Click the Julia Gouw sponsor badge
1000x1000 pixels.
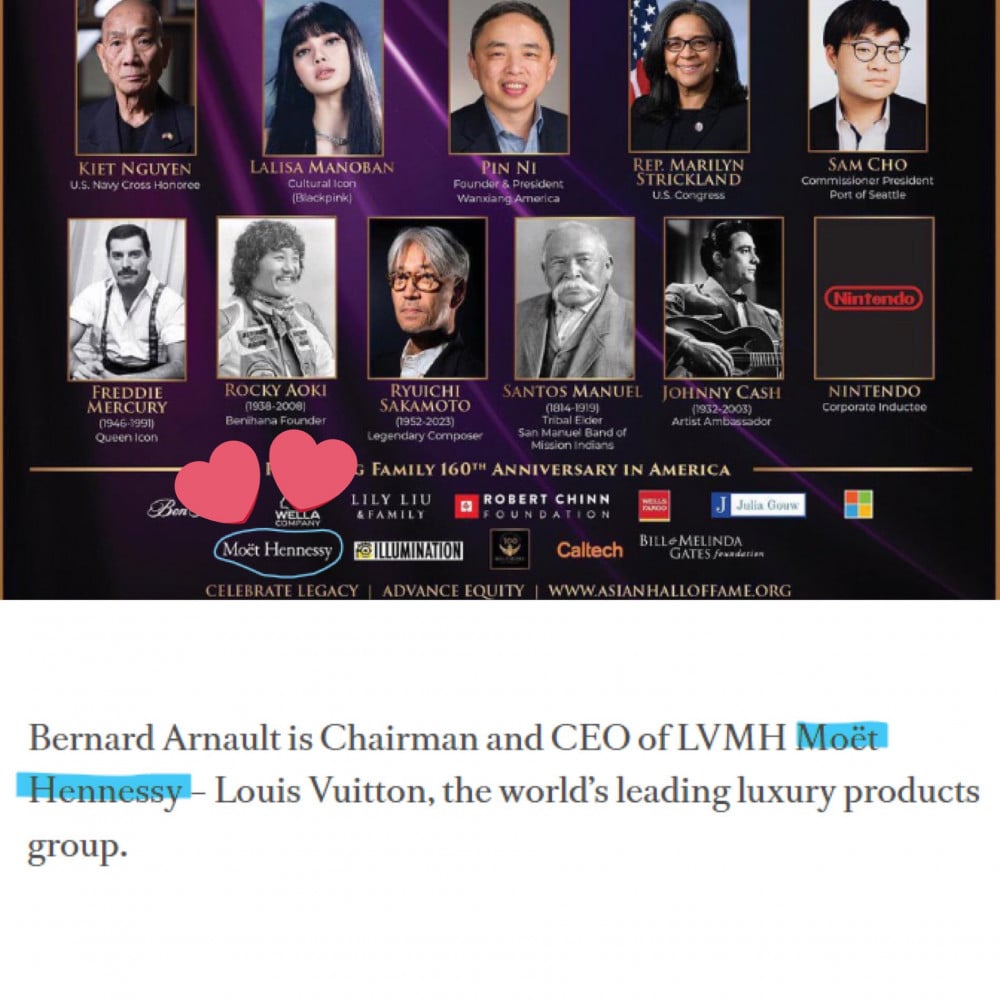(758, 505)
